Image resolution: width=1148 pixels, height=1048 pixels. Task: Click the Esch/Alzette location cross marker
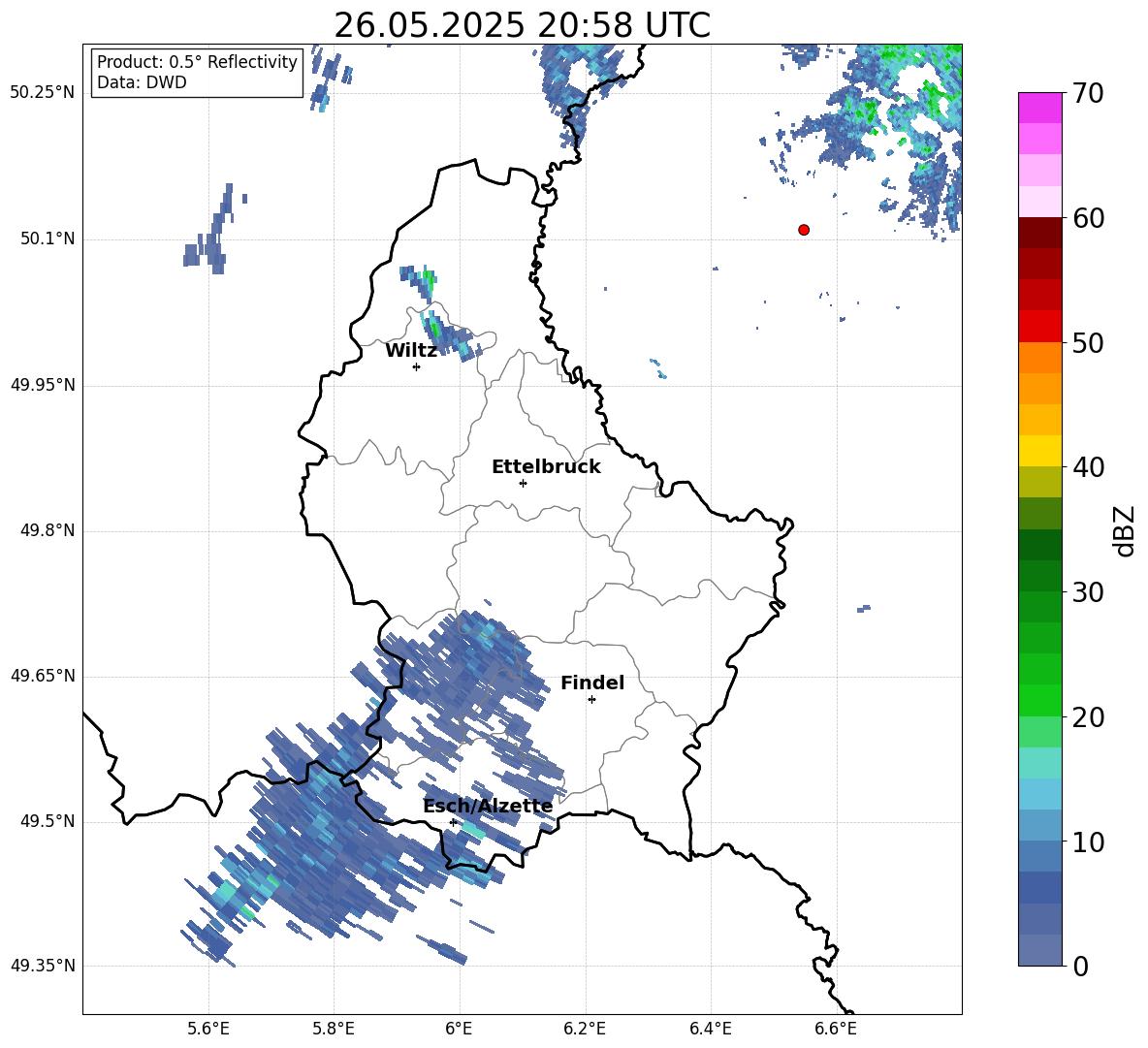[x=453, y=822]
